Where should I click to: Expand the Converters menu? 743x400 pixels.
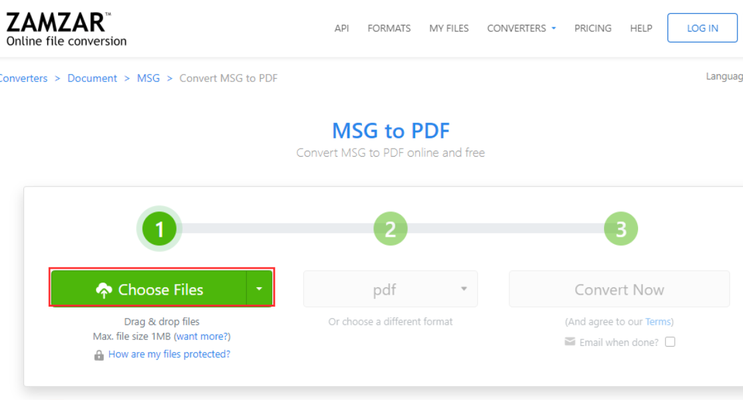coord(521,28)
